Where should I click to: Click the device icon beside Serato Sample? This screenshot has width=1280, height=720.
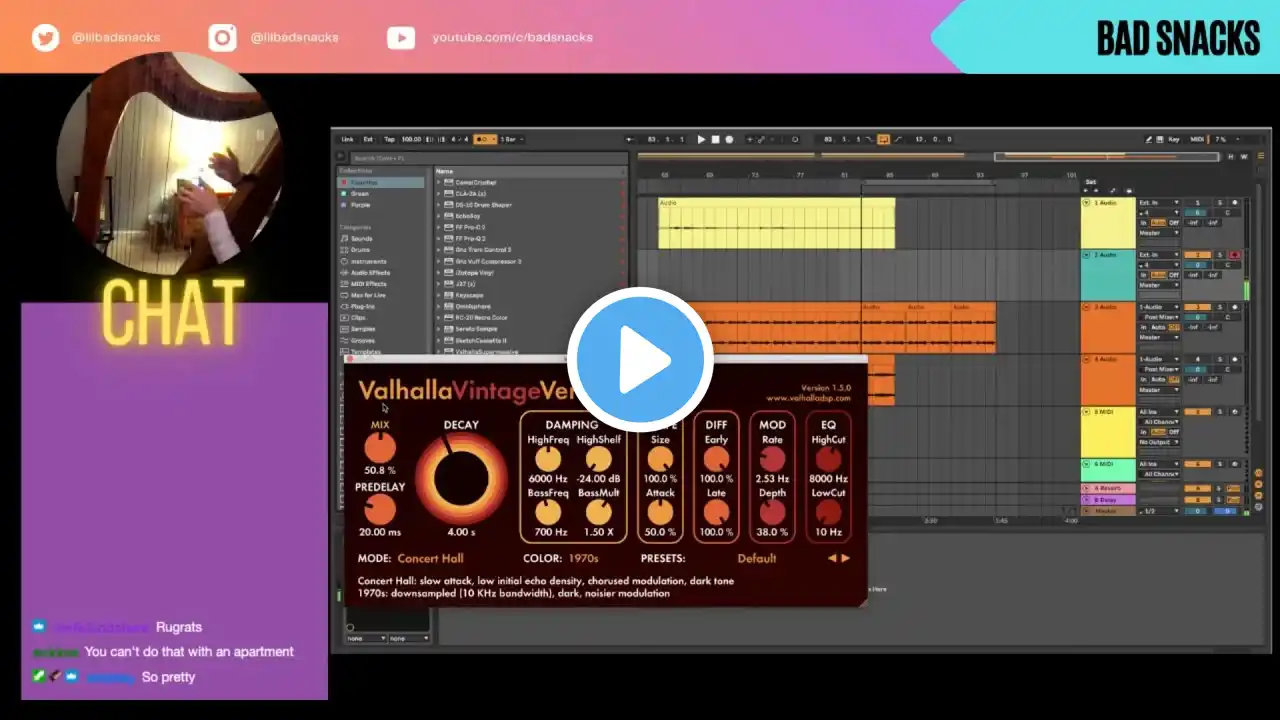point(449,329)
